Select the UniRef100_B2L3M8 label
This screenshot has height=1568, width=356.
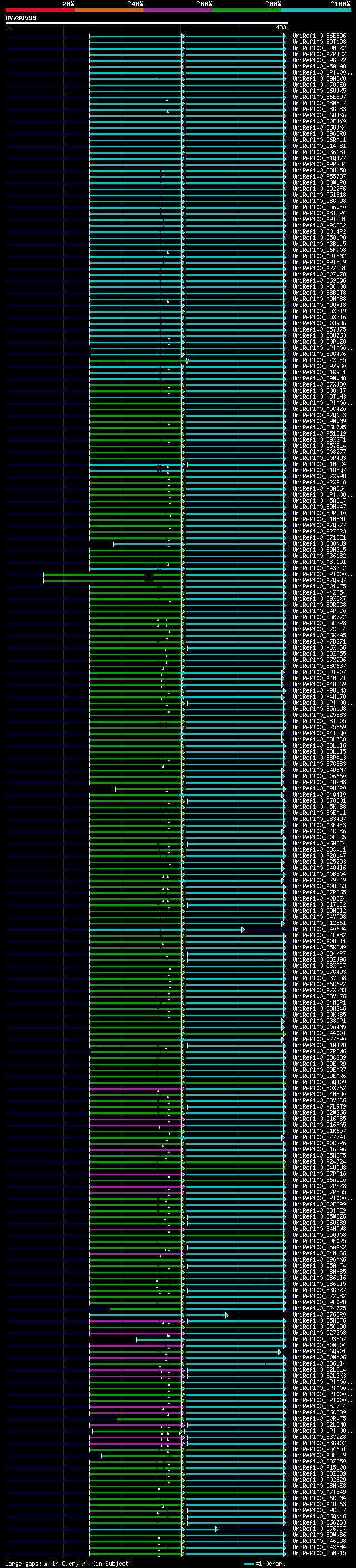point(319,1424)
